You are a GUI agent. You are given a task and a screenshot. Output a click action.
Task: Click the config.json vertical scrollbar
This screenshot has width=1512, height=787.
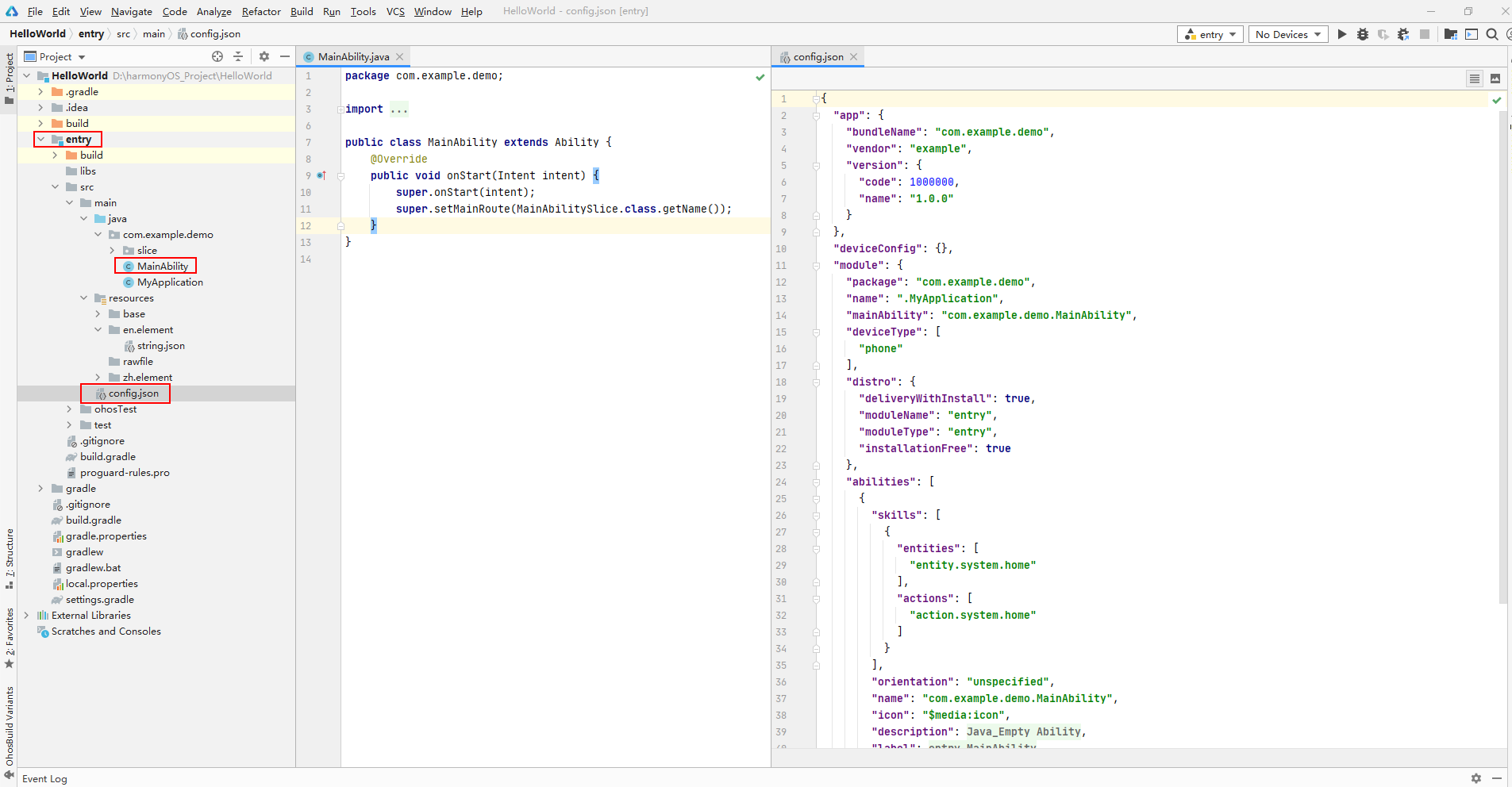coord(1503,357)
